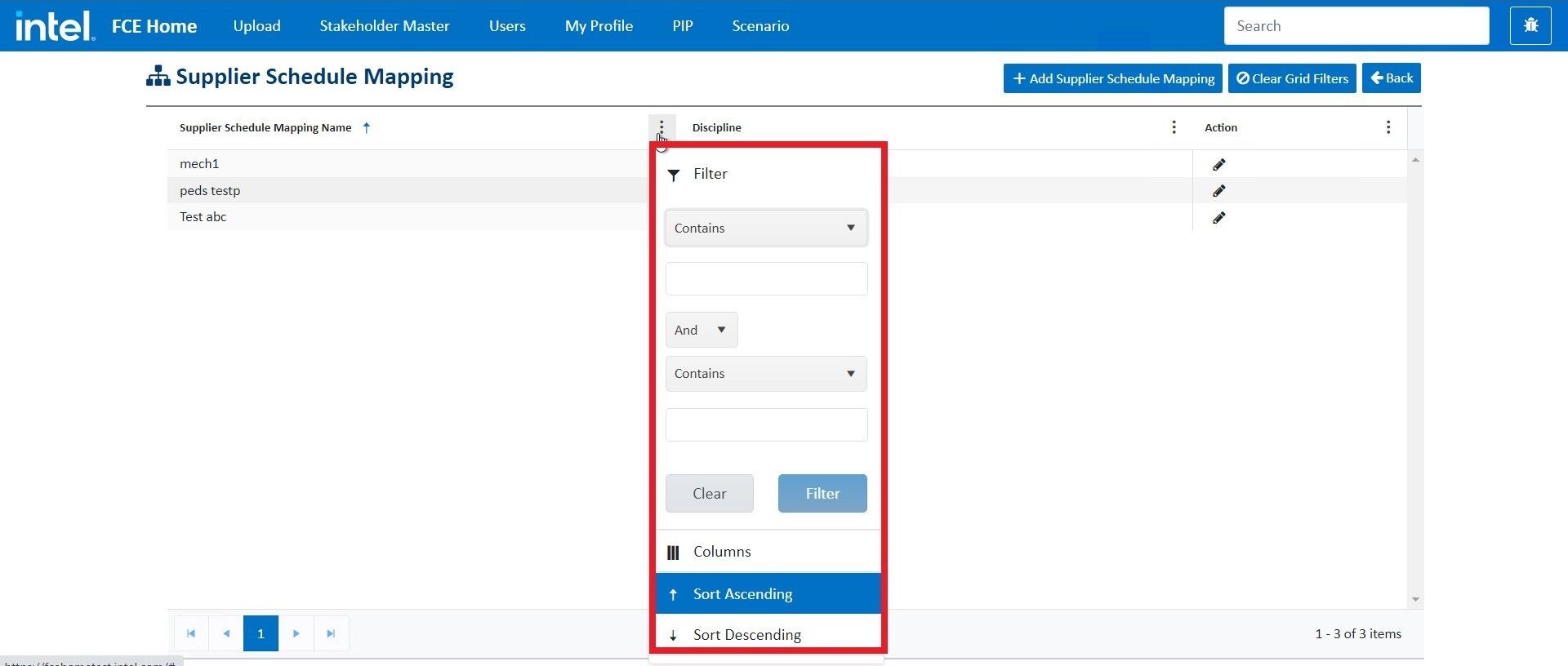1568x666 pixels.
Task: Go to next page arrow
Action: pyautogui.click(x=296, y=633)
